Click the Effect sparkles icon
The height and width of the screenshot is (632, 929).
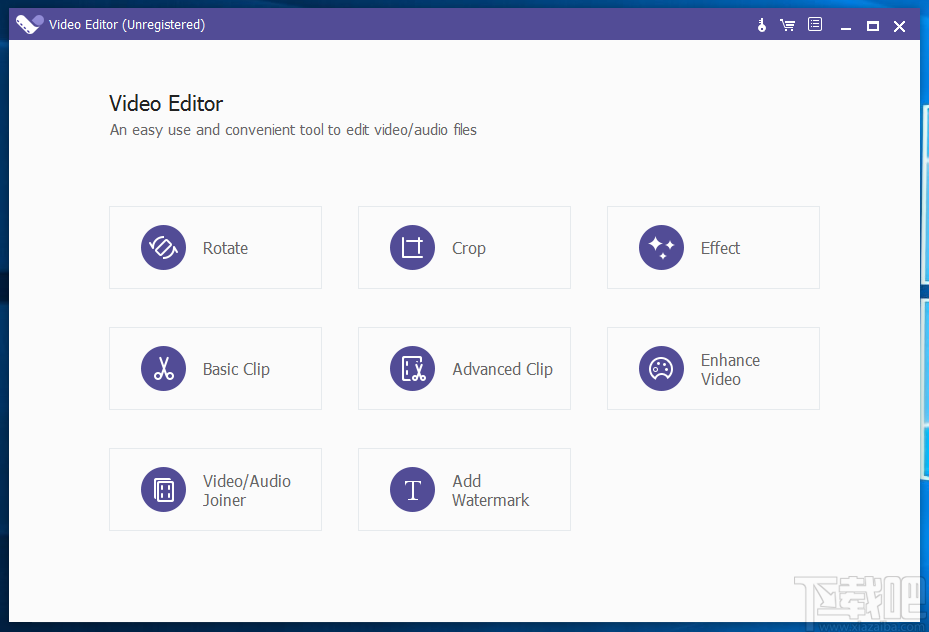pyautogui.click(x=661, y=248)
